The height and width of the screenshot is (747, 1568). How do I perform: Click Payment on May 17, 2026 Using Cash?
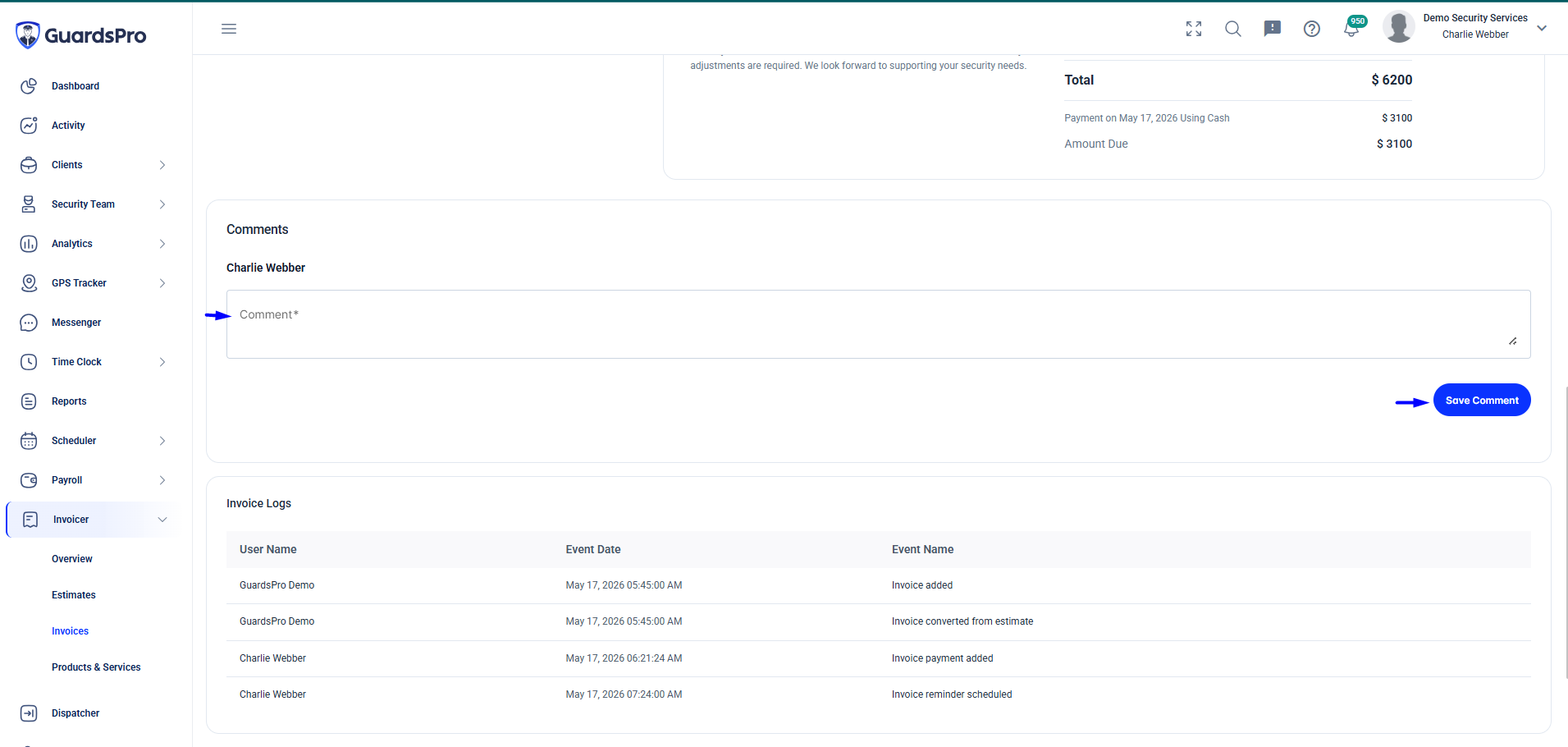pos(1147,118)
